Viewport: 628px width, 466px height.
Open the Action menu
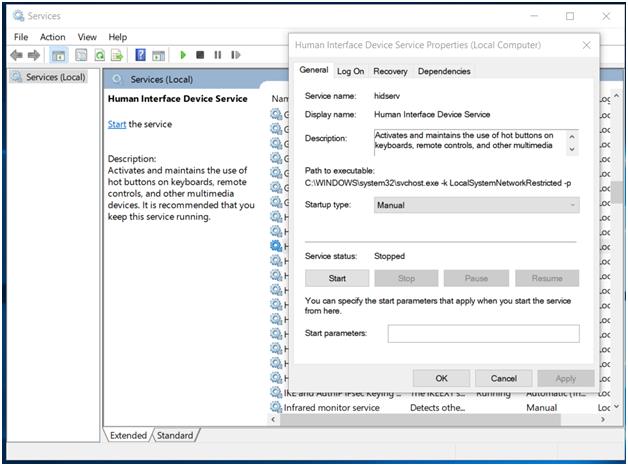53,37
